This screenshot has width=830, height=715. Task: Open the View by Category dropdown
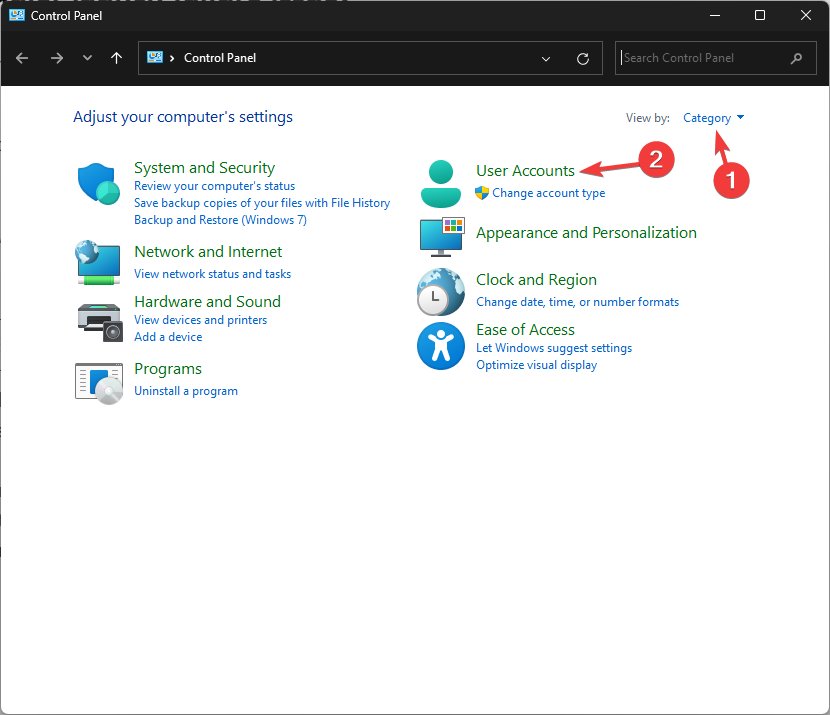(713, 118)
